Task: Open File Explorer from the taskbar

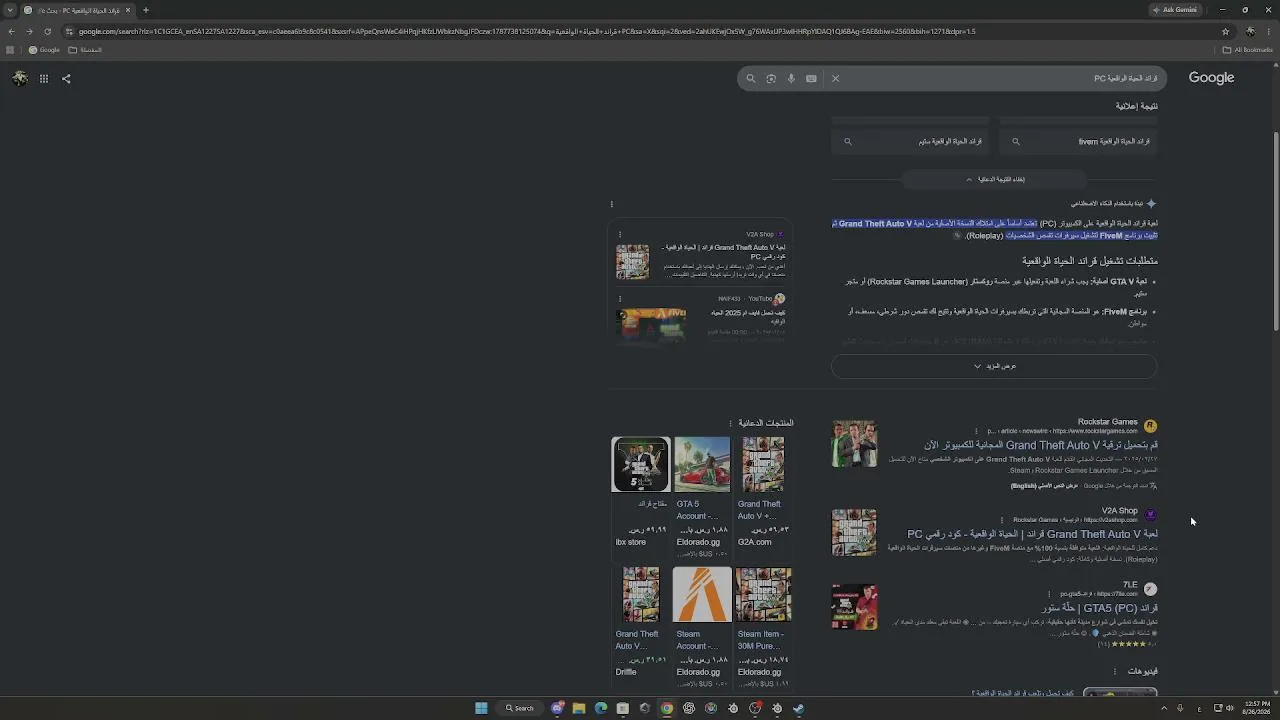Action: click(x=579, y=708)
